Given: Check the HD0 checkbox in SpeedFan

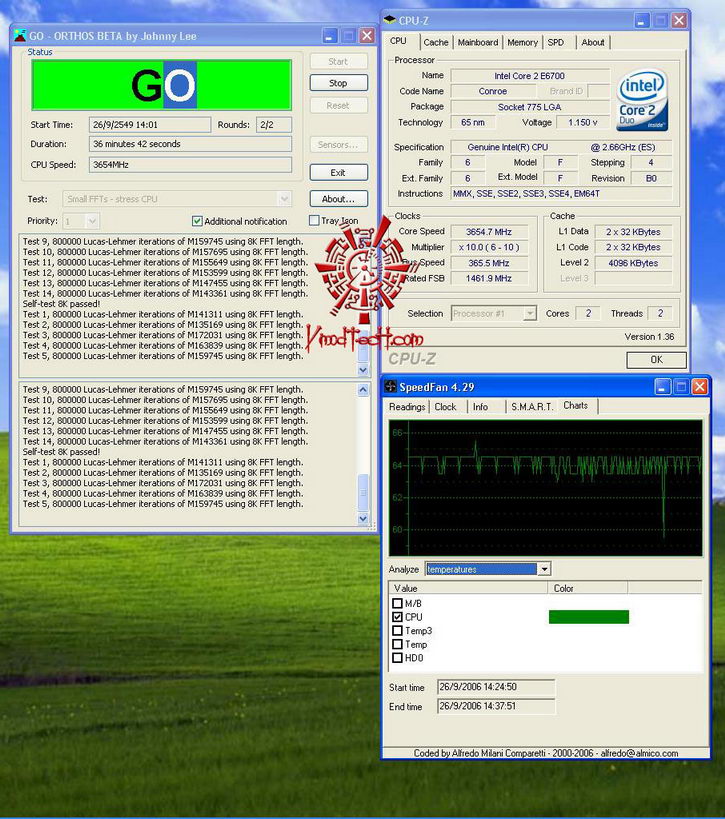Looking at the screenshot, I should pyautogui.click(x=397, y=658).
